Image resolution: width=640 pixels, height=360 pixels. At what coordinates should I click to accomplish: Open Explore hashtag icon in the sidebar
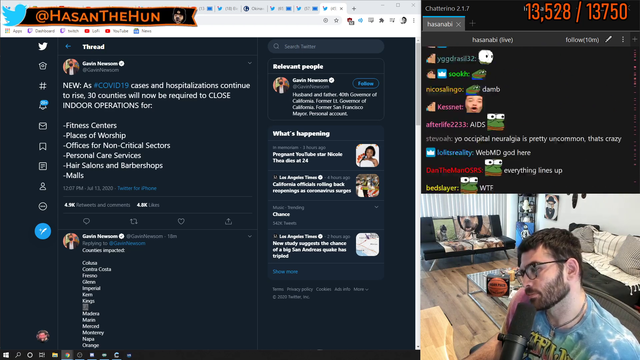43,86
